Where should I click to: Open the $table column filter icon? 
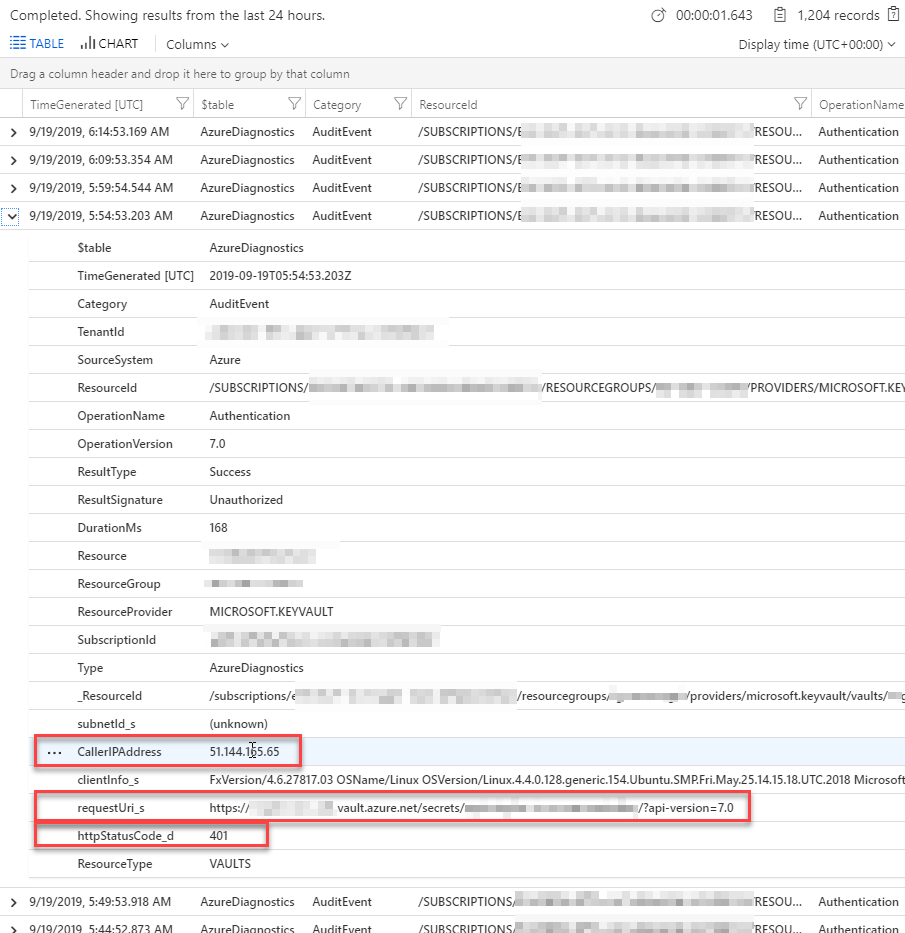coord(294,104)
